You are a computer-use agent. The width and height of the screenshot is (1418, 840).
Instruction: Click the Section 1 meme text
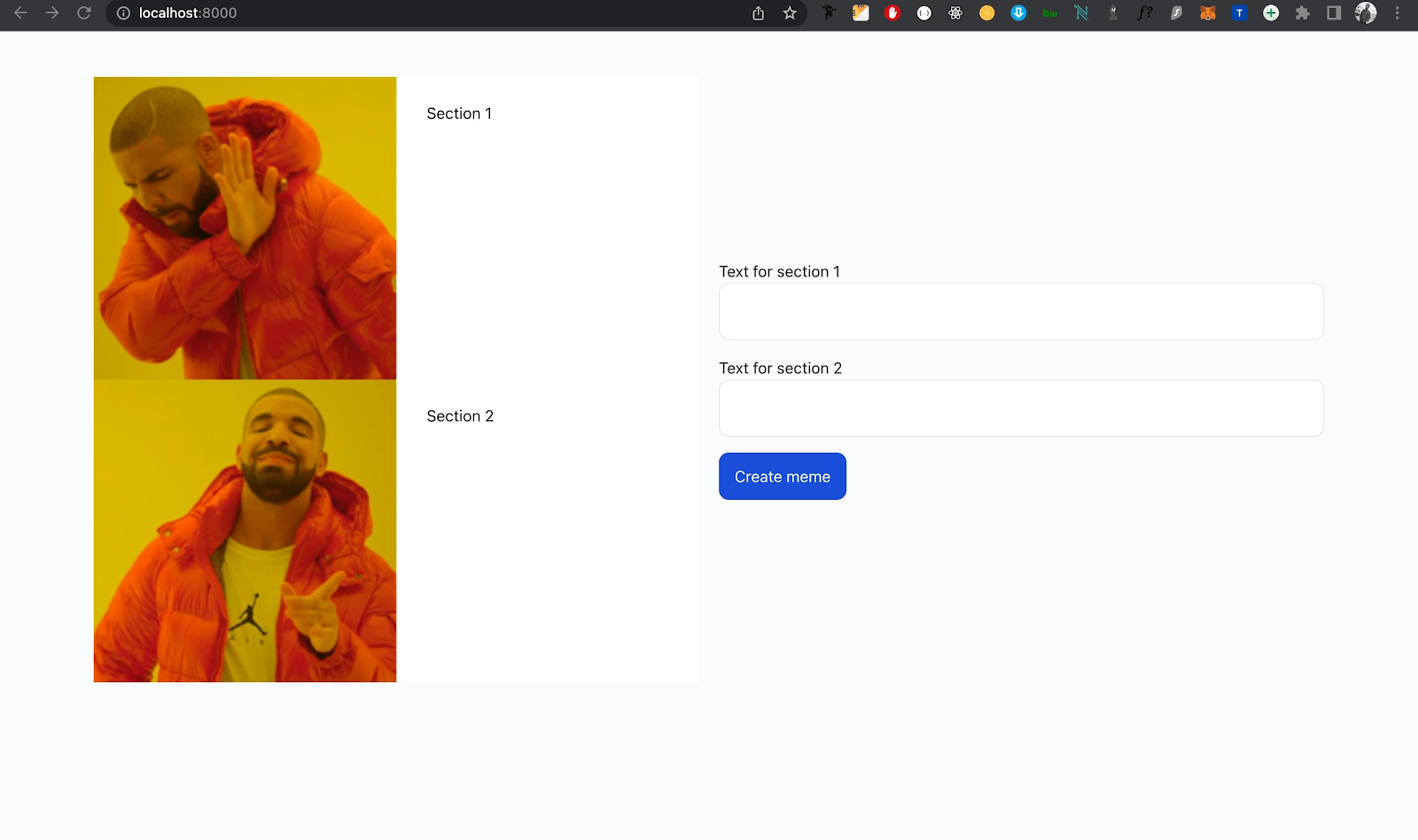[459, 113]
